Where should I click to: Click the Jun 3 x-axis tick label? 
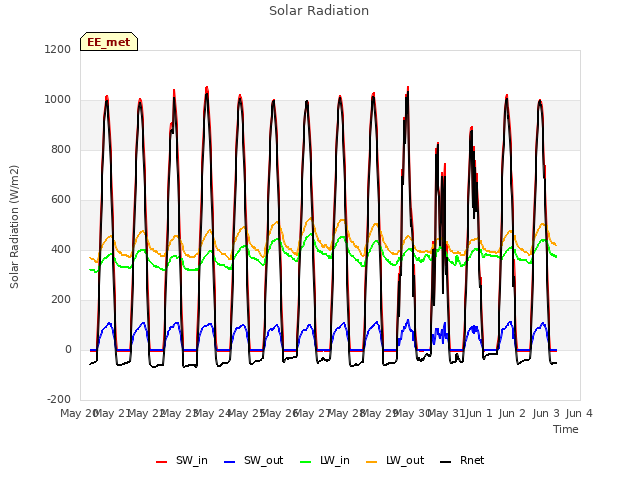click(546, 413)
